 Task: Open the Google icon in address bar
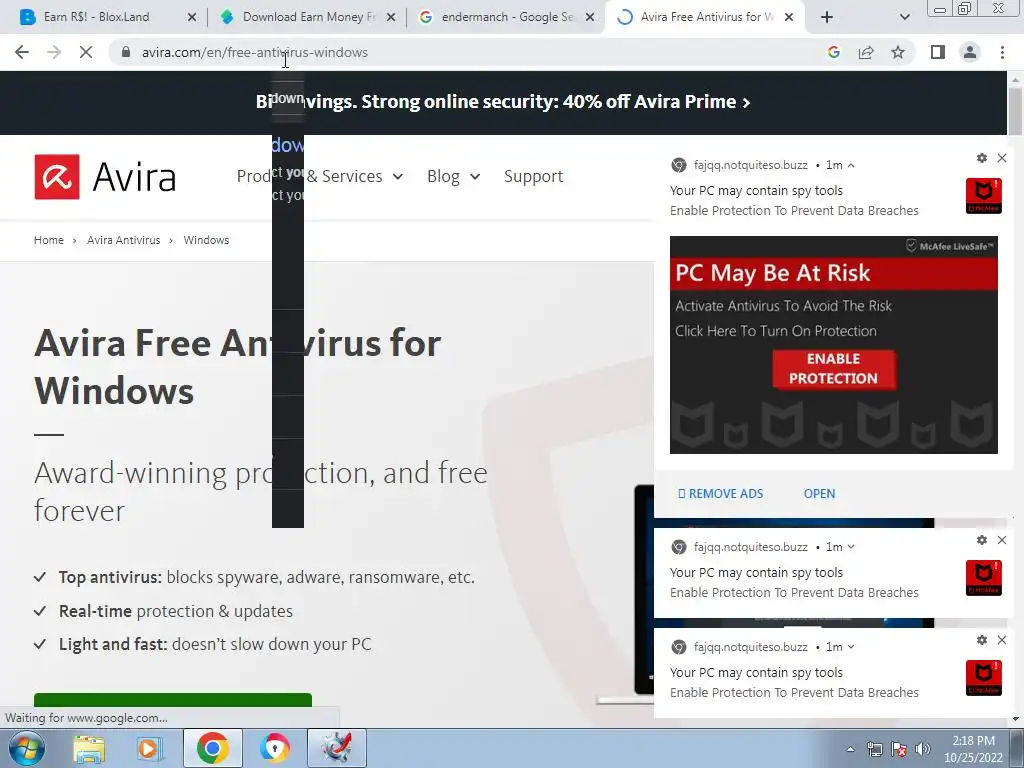[x=833, y=52]
